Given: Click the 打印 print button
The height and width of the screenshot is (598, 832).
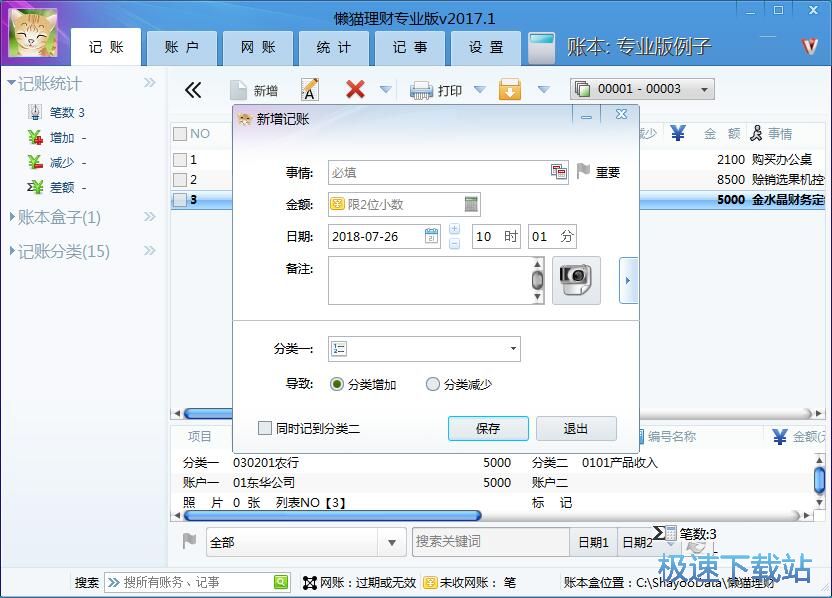Looking at the screenshot, I should click(x=436, y=90).
